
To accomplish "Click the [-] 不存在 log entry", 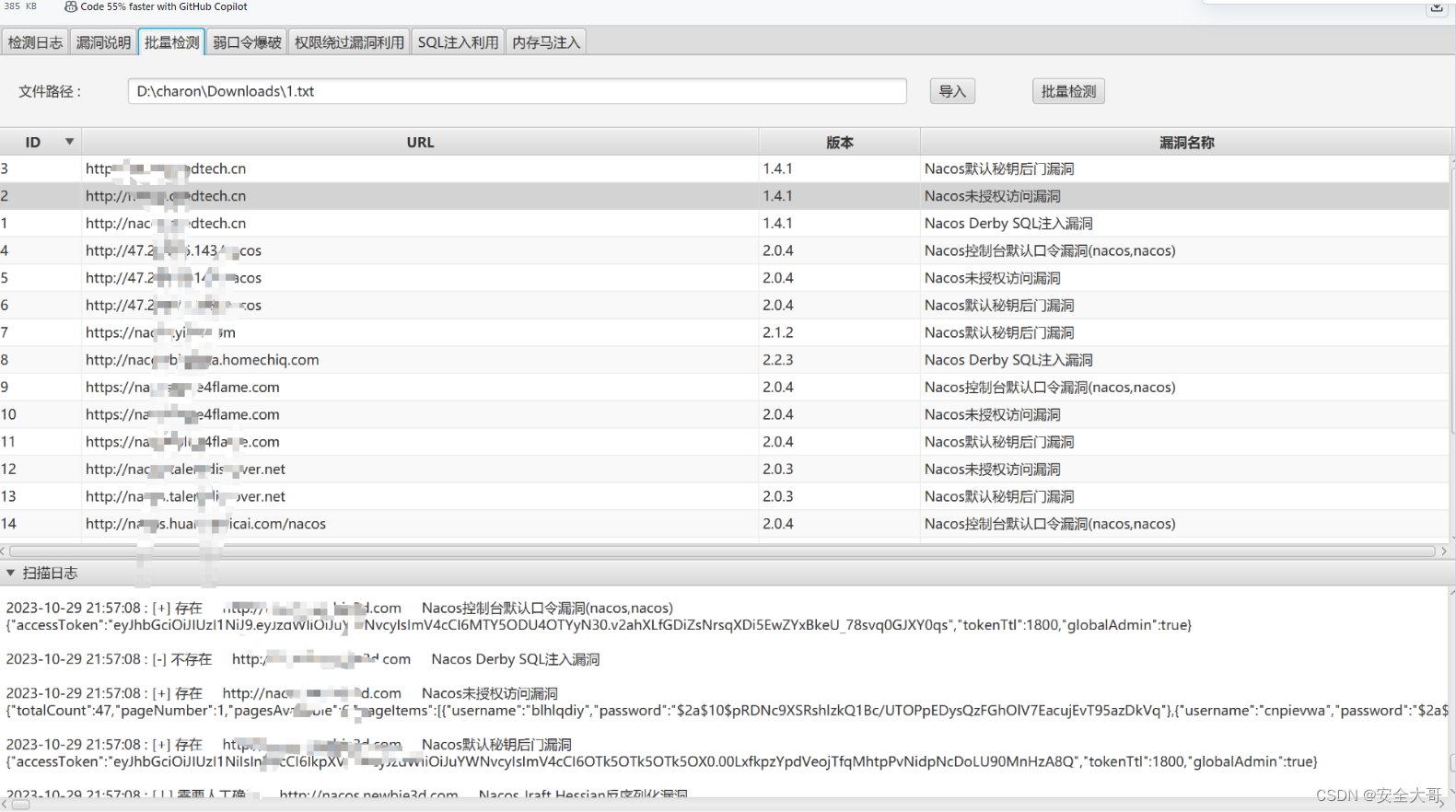I will [x=303, y=659].
